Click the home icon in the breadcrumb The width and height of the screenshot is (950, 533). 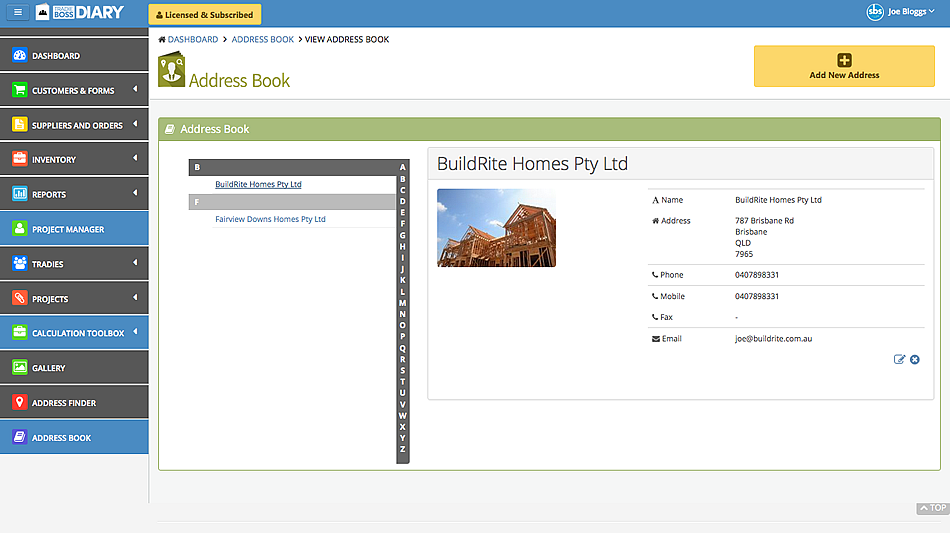[x=162, y=39]
